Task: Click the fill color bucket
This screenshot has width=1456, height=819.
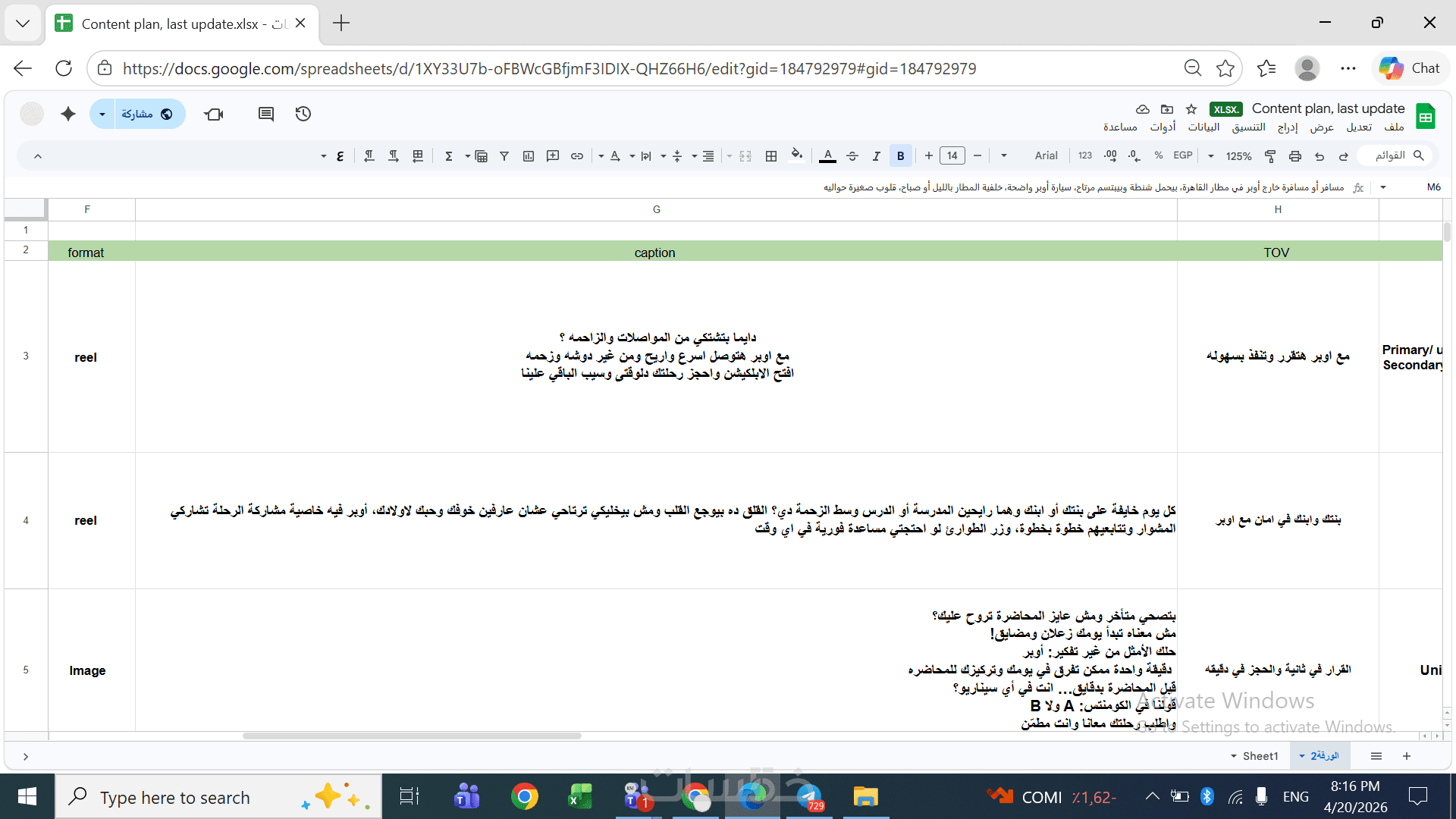Action: tap(796, 156)
